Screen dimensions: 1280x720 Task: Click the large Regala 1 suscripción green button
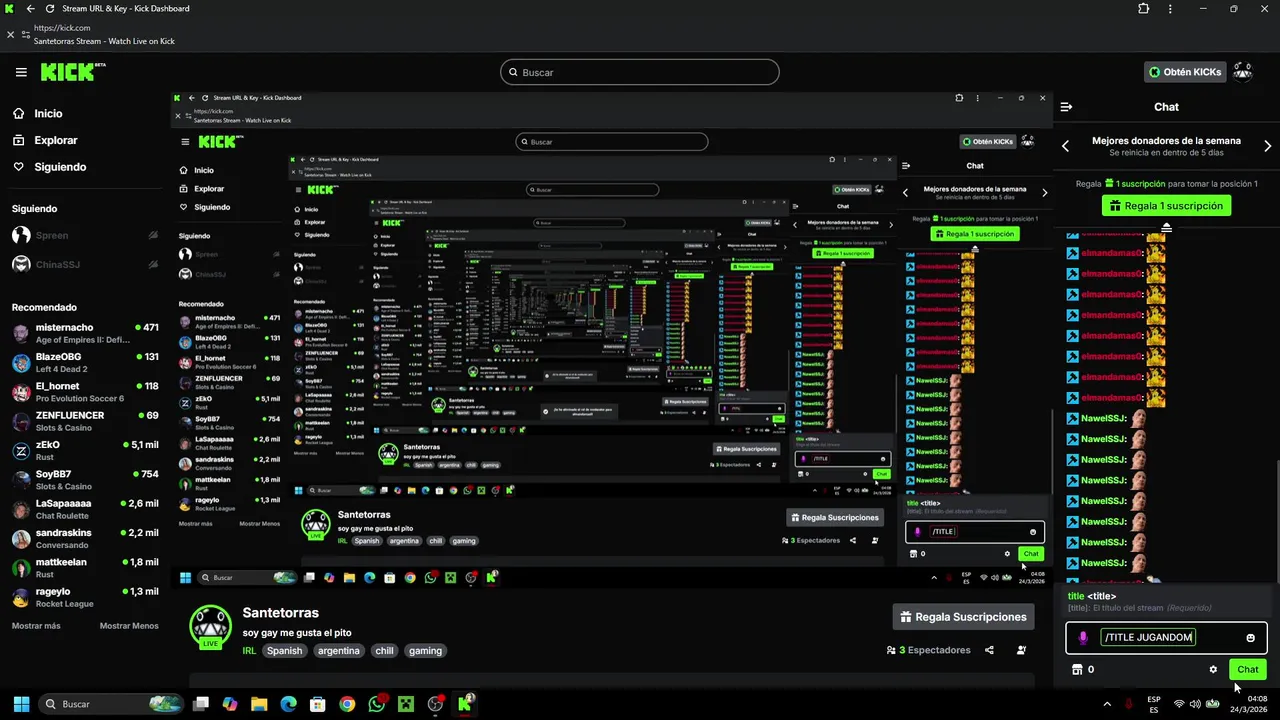point(1166,206)
